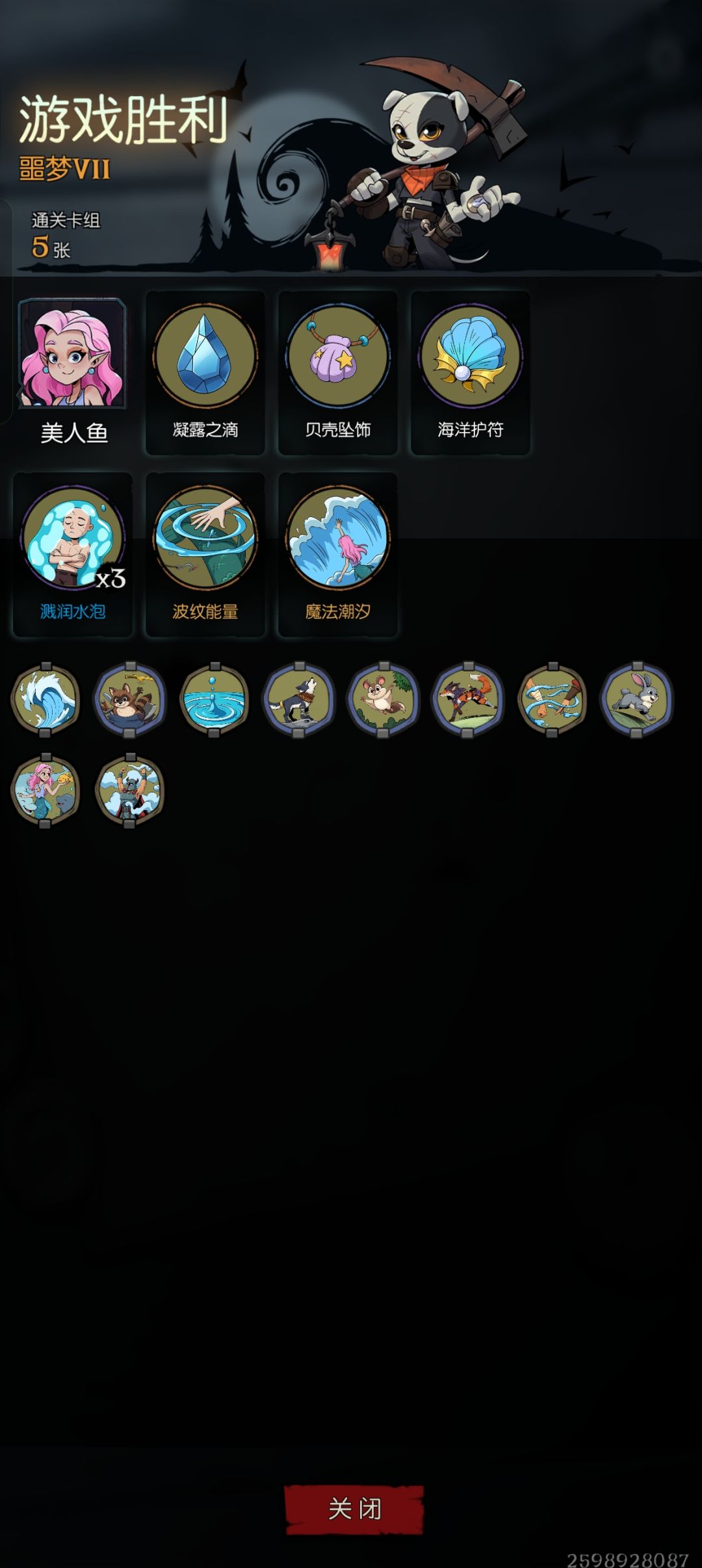Select the 凝露之滴 water drop relic
The image size is (702, 1568).
(x=205, y=372)
